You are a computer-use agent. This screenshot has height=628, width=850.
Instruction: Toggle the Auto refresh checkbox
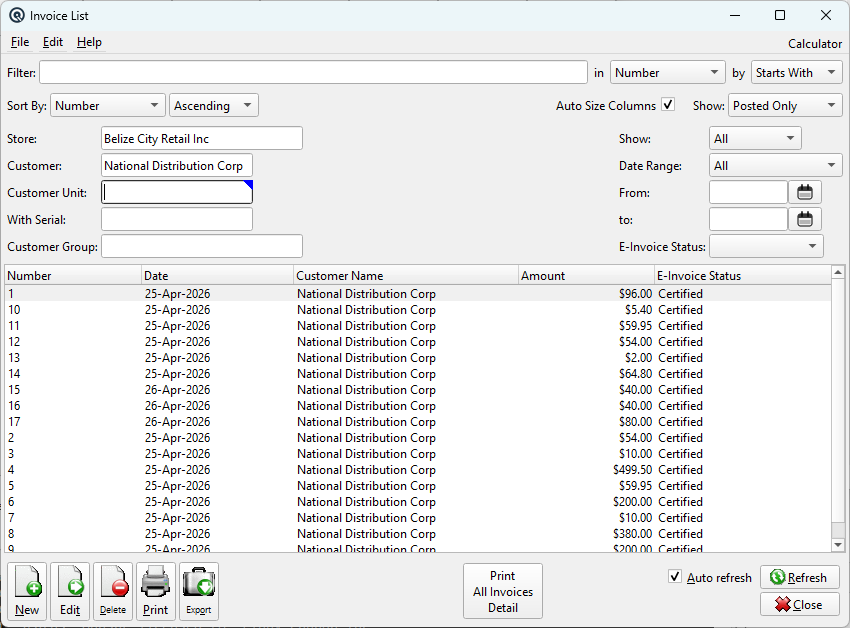coord(675,576)
